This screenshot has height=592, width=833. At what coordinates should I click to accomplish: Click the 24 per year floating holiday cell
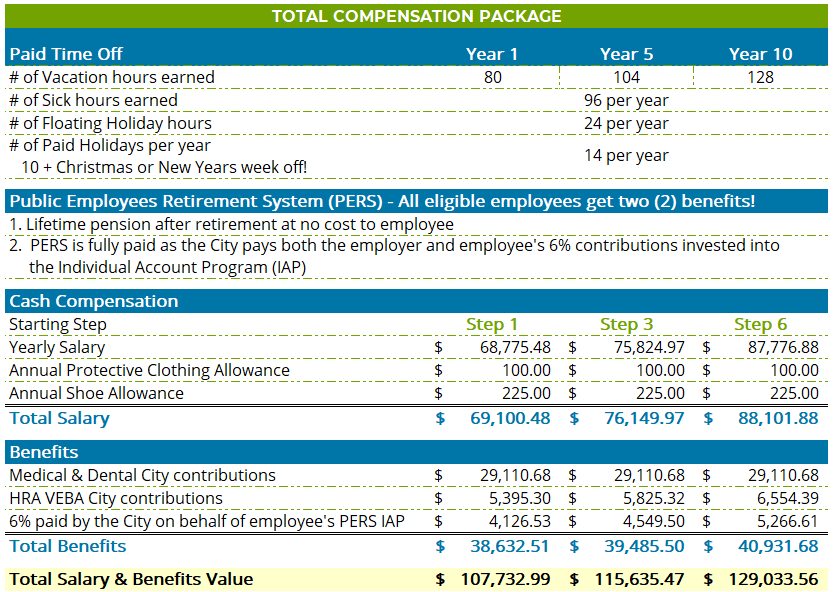click(626, 123)
